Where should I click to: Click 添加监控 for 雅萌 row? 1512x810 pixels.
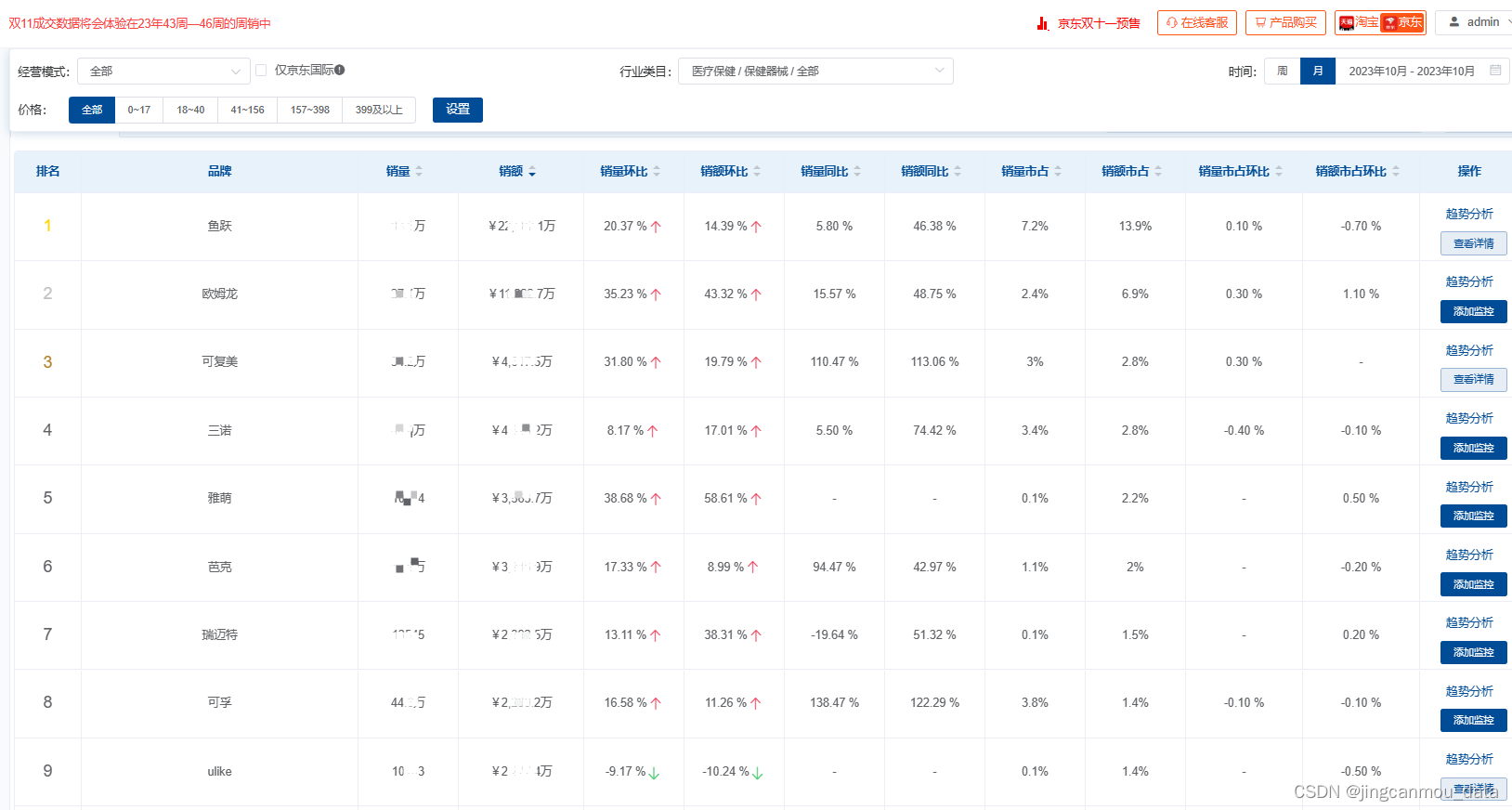pos(1474,516)
